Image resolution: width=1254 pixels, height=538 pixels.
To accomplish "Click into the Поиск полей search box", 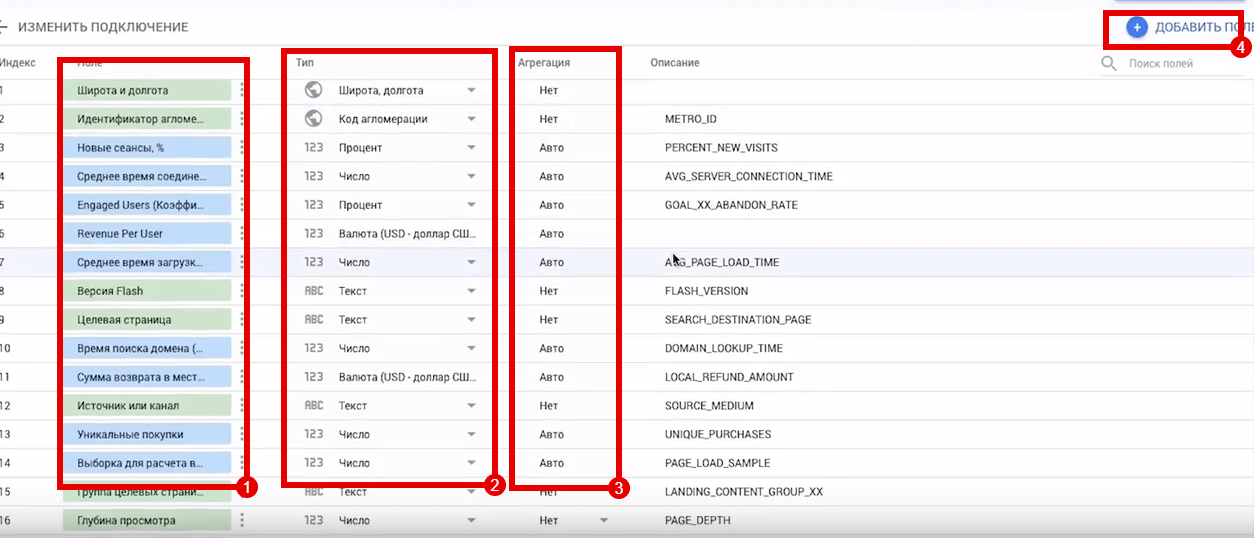I will tap(1170, 64).
